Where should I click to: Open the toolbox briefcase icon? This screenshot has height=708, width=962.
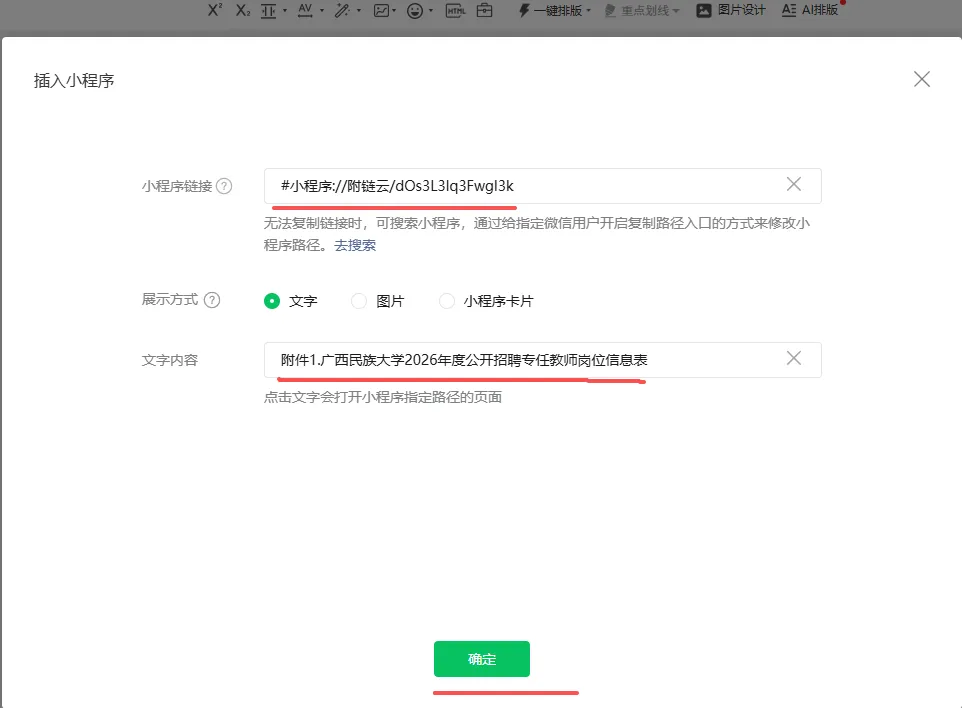click(x=485, y=10)
